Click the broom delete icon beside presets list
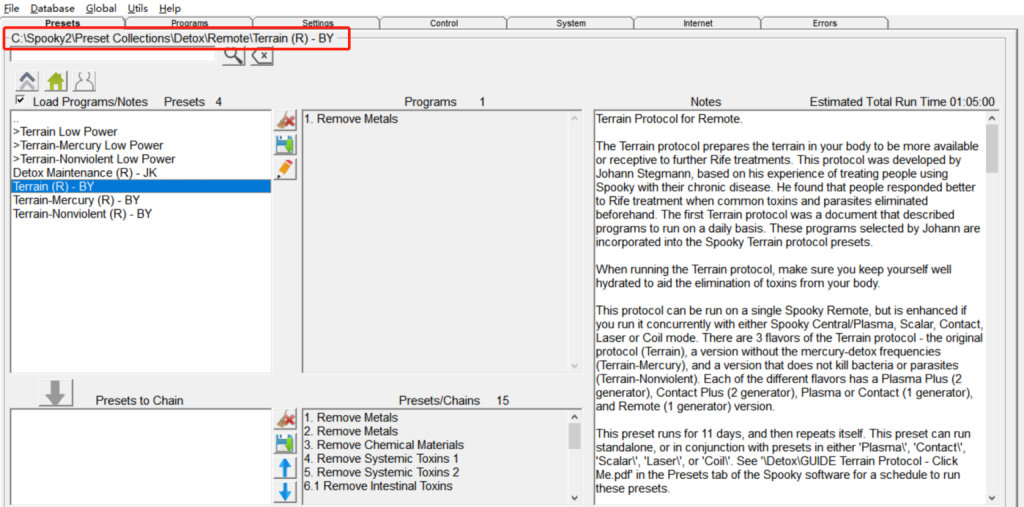Image resolution: width=1024 pixels, height=507 pixels. (x=285, y=120)
